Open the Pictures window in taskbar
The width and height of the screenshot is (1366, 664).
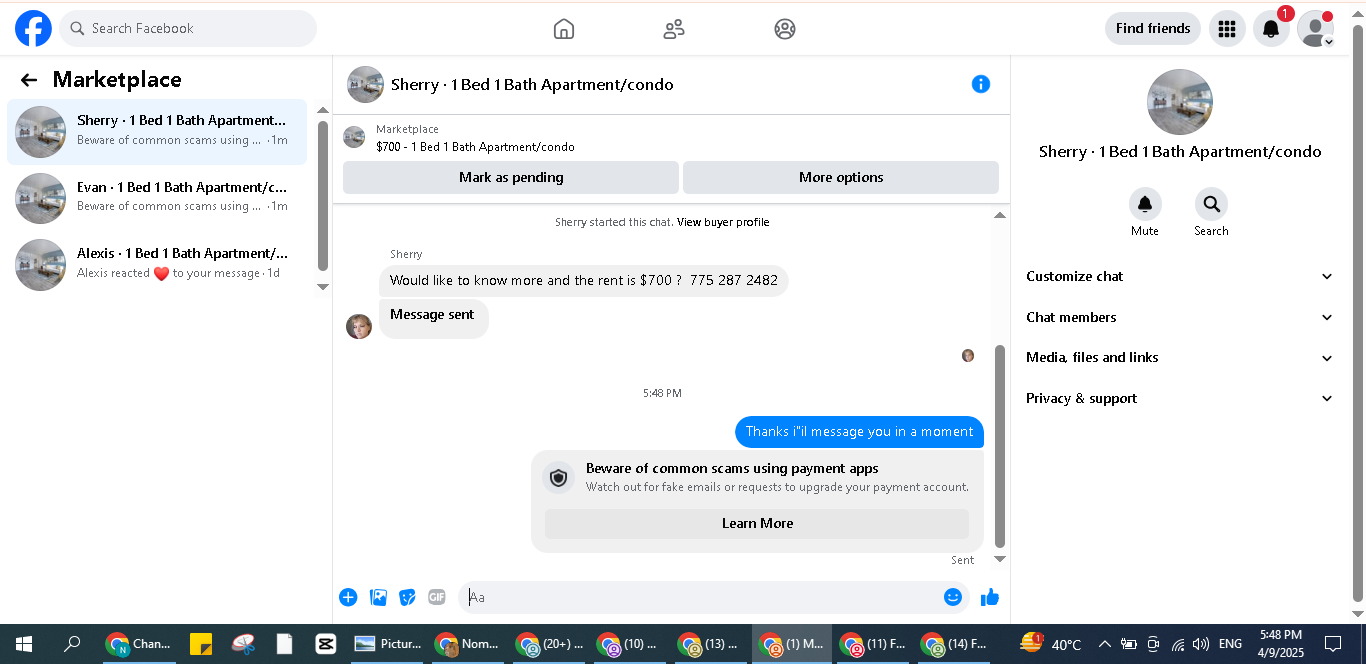pyautogui.click(x=388, y=644)
